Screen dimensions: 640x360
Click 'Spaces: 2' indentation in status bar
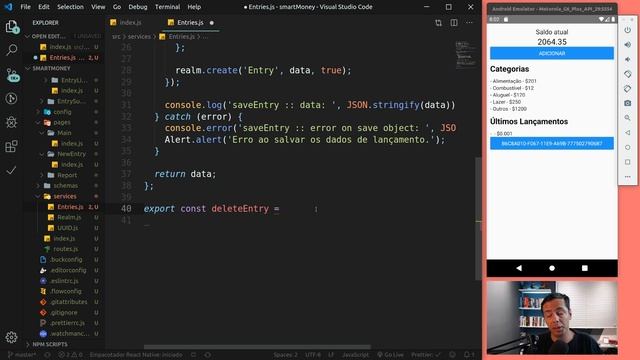tap(285, 355)
